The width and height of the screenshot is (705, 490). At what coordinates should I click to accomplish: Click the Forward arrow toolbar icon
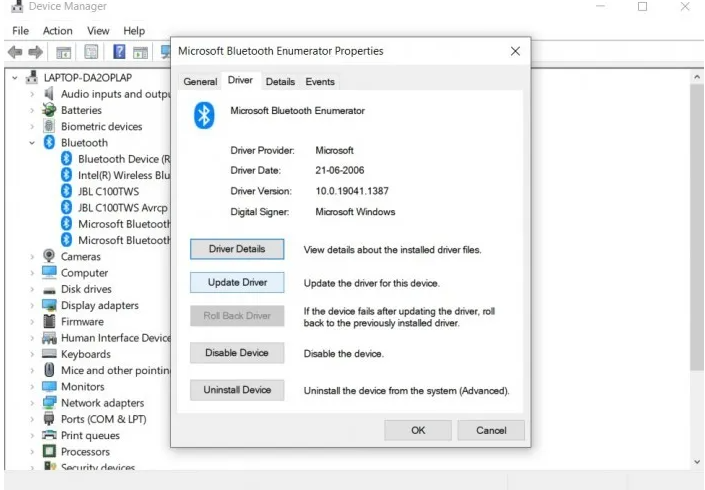pos(36,52)
